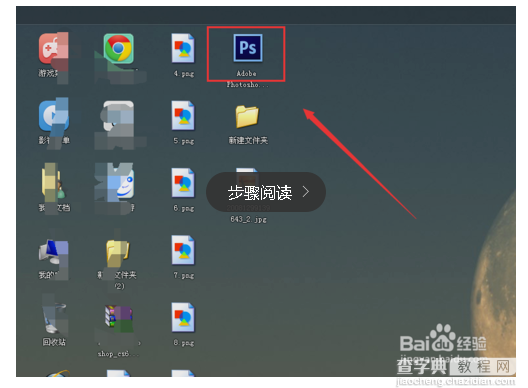This screenshot has width=528, height=388.
Task: Click the arrow chevron on 步骤阅读 button
Action: point(306,192)
